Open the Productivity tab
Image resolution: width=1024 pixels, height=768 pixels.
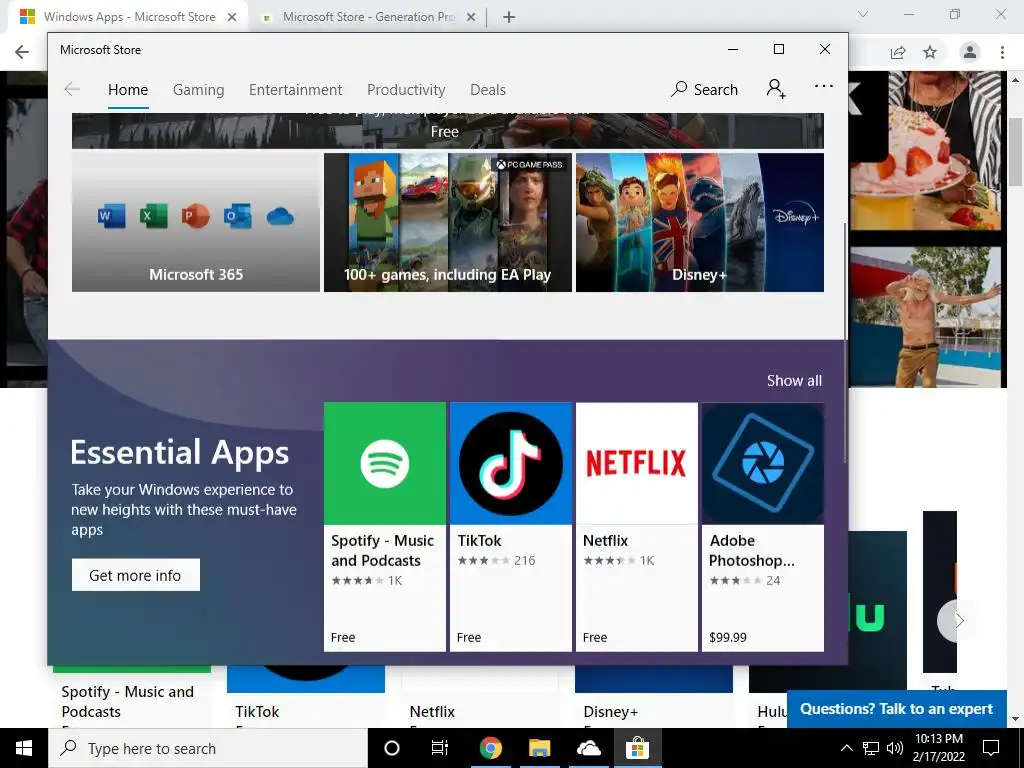pyautogui.click(x=406, y=89)
